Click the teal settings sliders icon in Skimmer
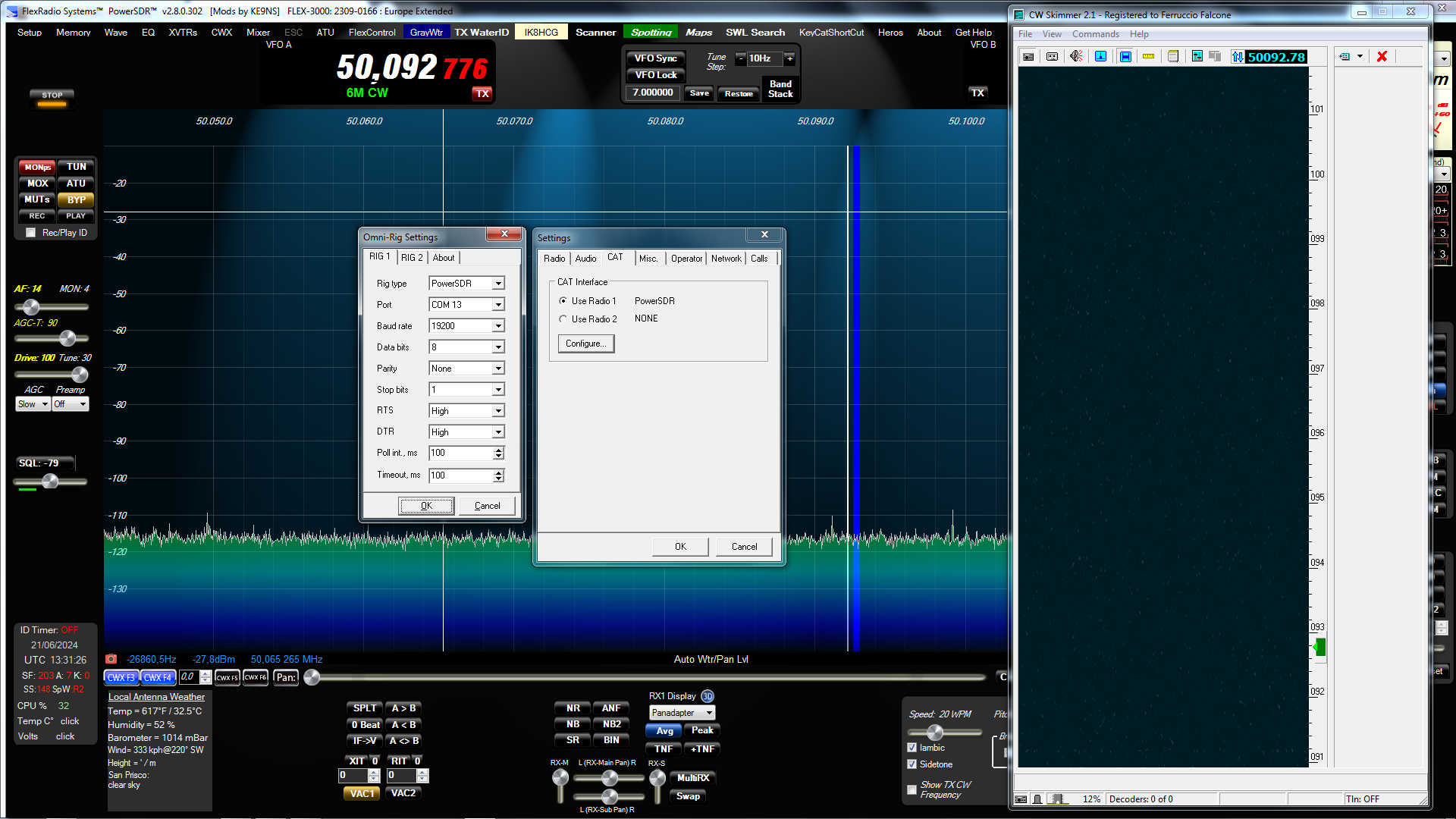 1197,57
